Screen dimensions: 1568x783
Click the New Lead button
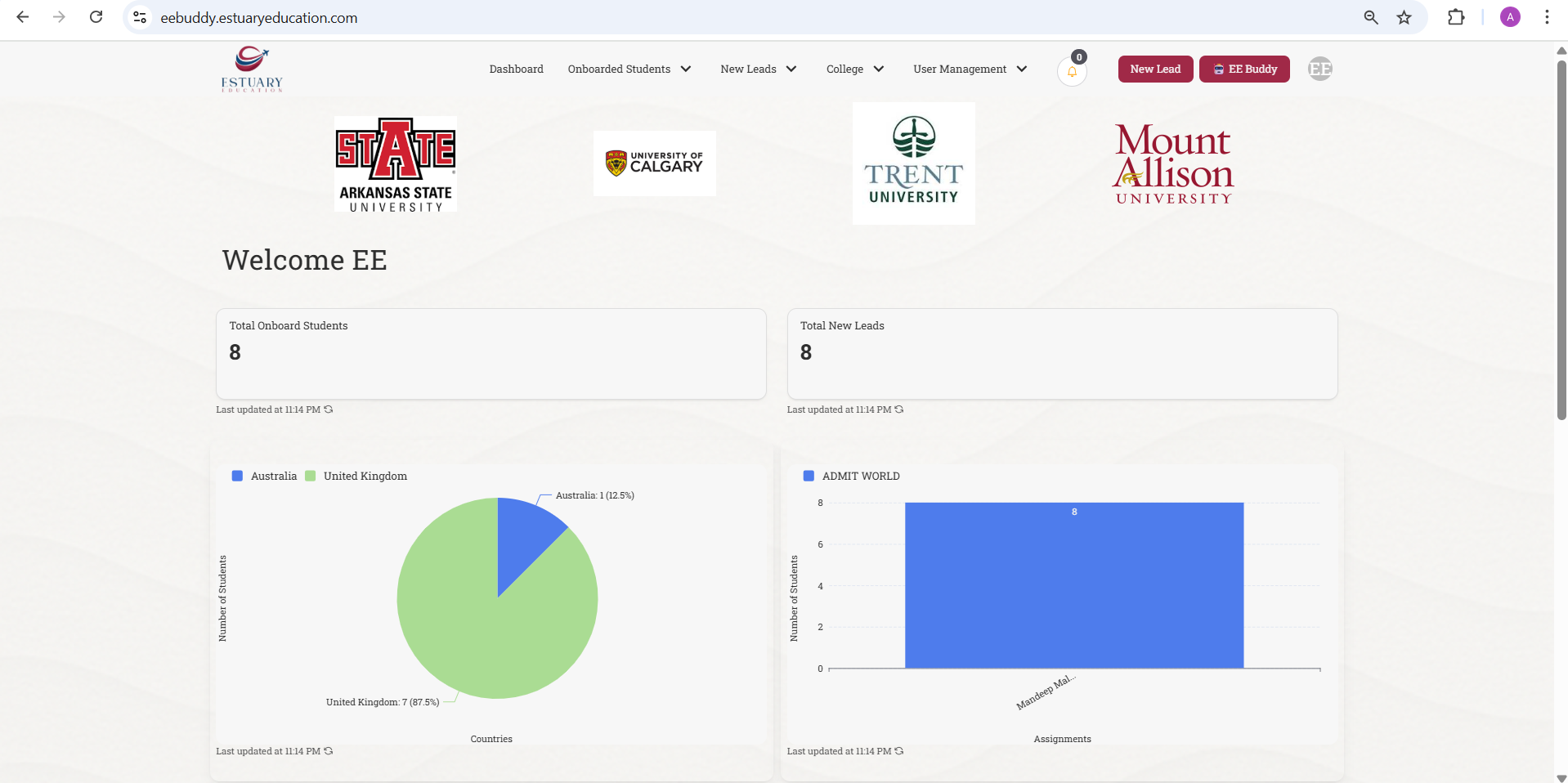(x=1155, y=69)
